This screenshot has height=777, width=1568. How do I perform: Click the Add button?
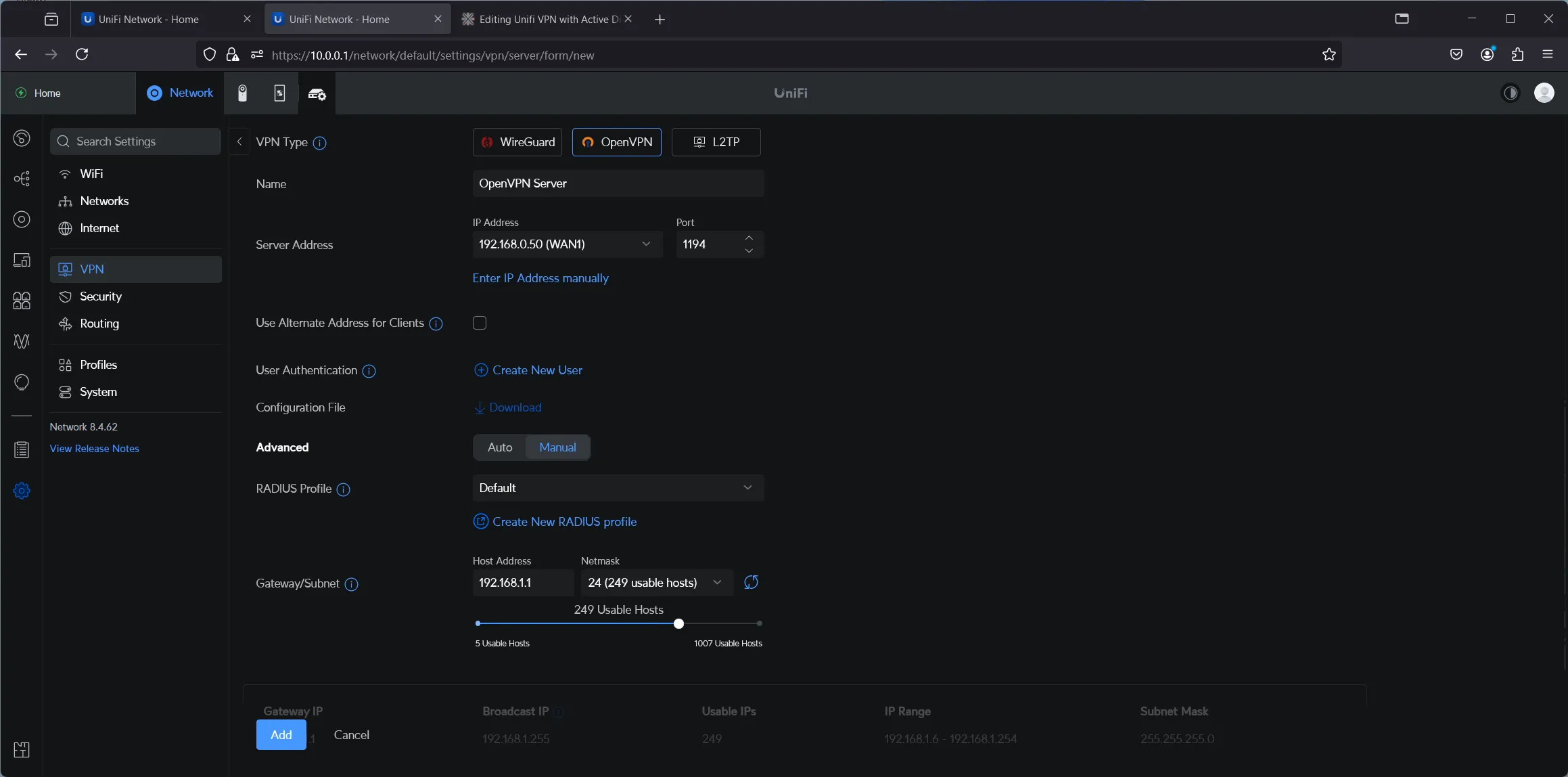[x=281, y=734]
